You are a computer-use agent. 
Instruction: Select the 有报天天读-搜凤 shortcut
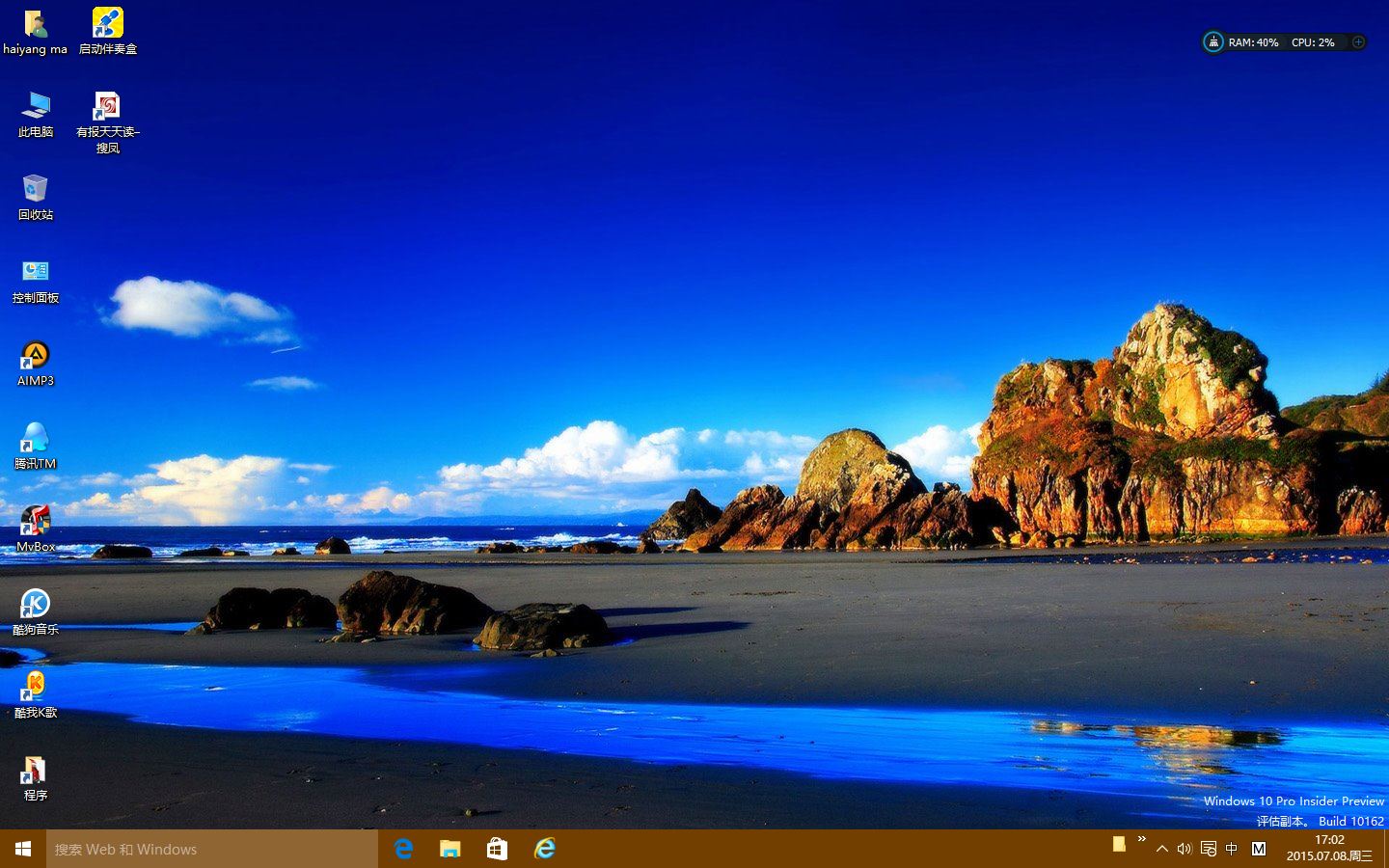click(108, 122)
